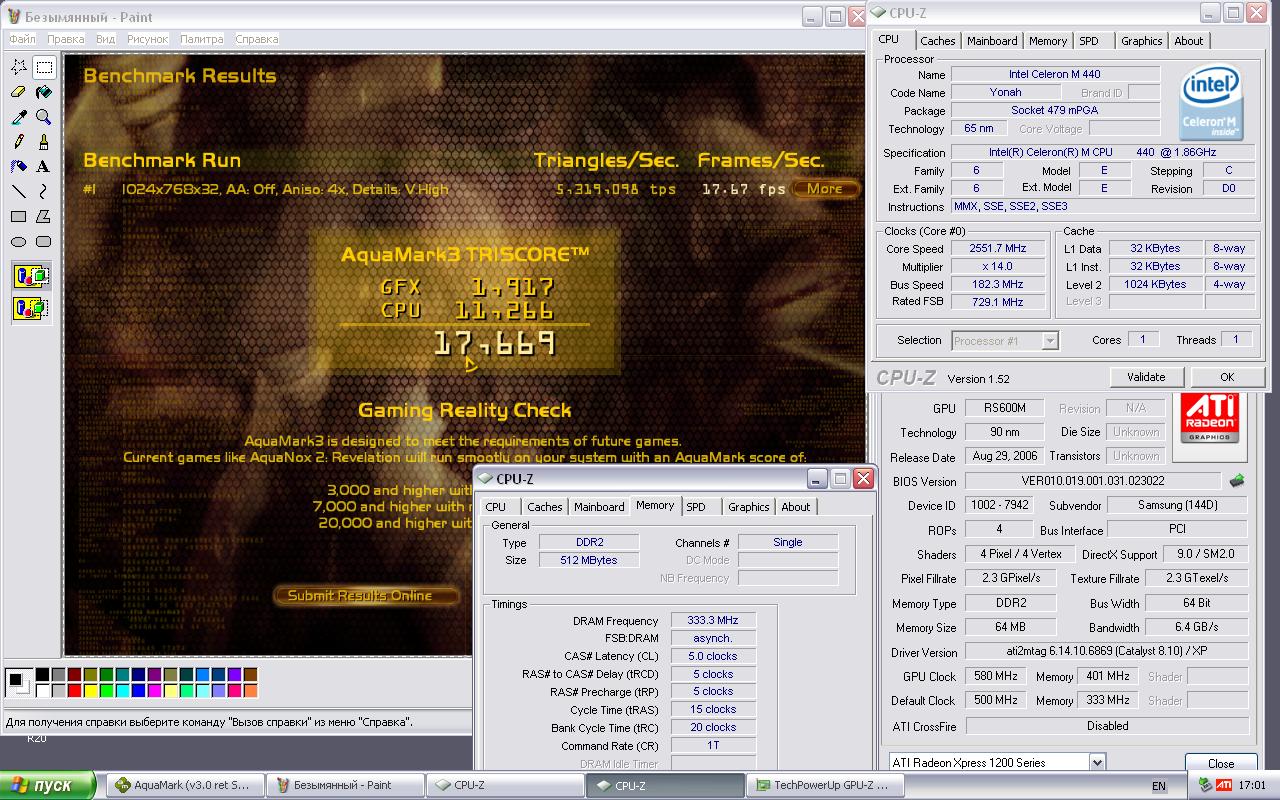Image resolution: width=1280 pixels, height=800 pixels.
Task: Select the Rounded Rectangle tool
Action: (44, 242)
